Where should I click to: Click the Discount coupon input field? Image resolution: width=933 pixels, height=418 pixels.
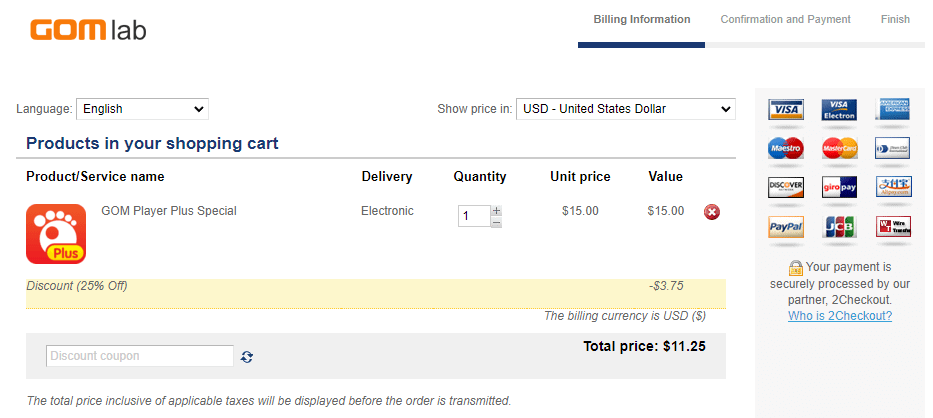[140, 356]
